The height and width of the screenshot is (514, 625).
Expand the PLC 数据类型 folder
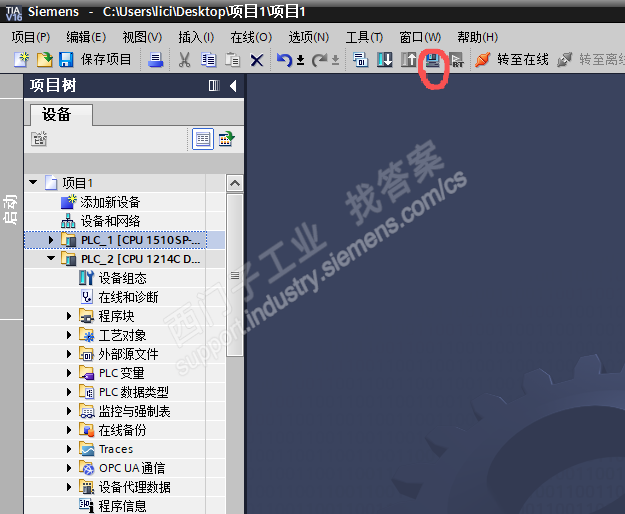[69, 392]
